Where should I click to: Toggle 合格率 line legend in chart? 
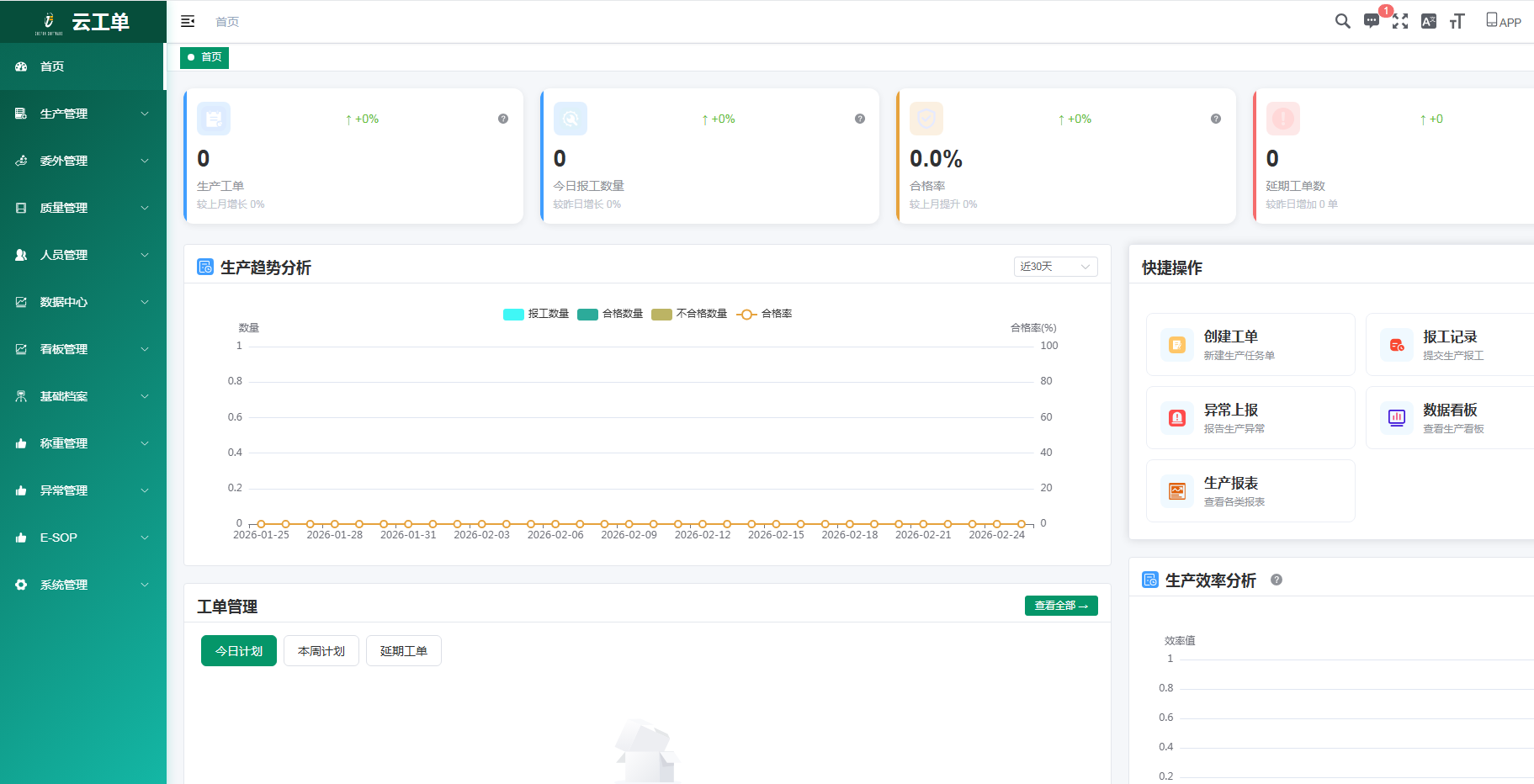(x=764, y=314)
